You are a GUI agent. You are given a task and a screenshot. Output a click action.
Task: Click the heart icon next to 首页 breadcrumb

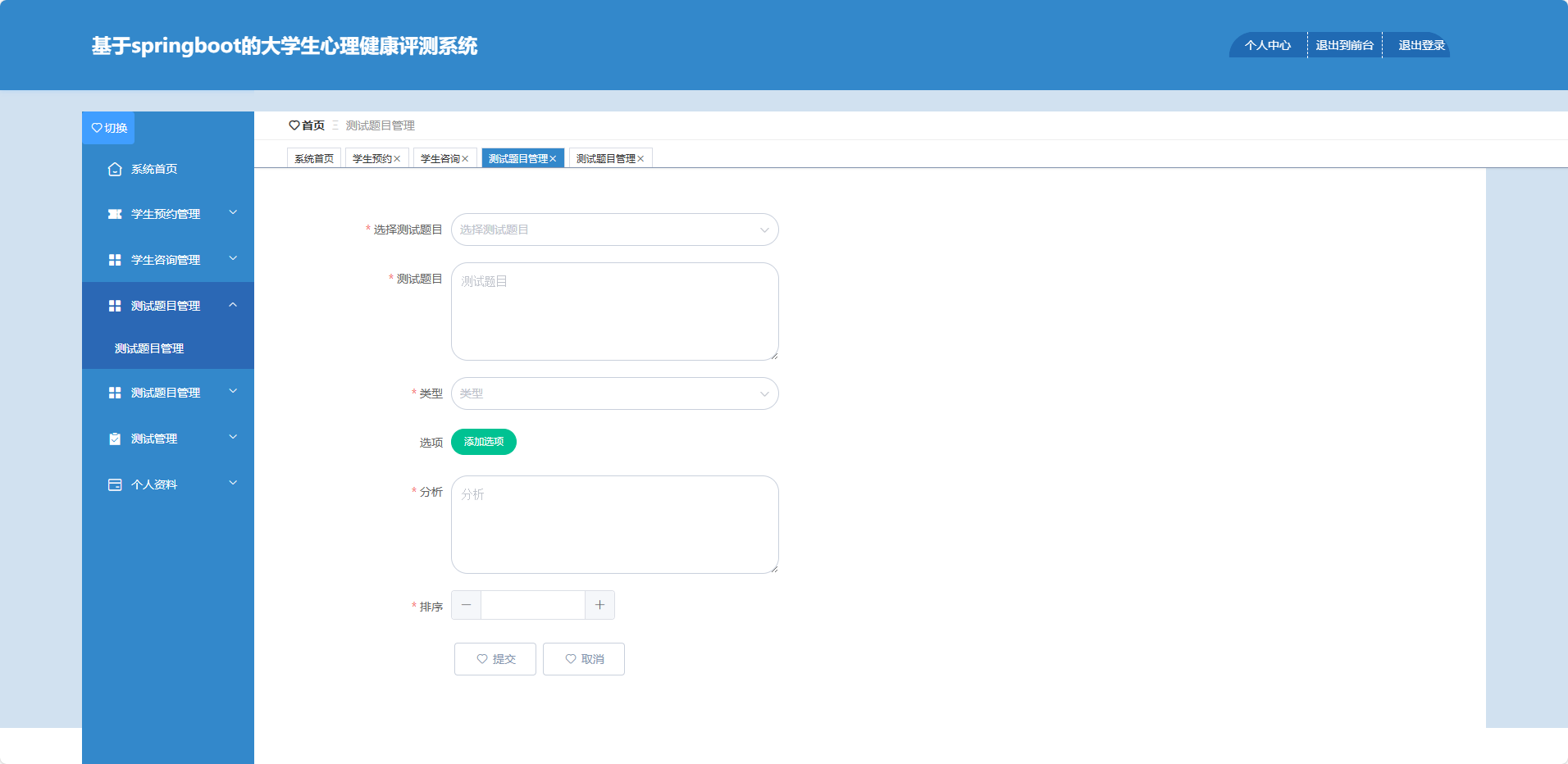click(x=294, y=125)
